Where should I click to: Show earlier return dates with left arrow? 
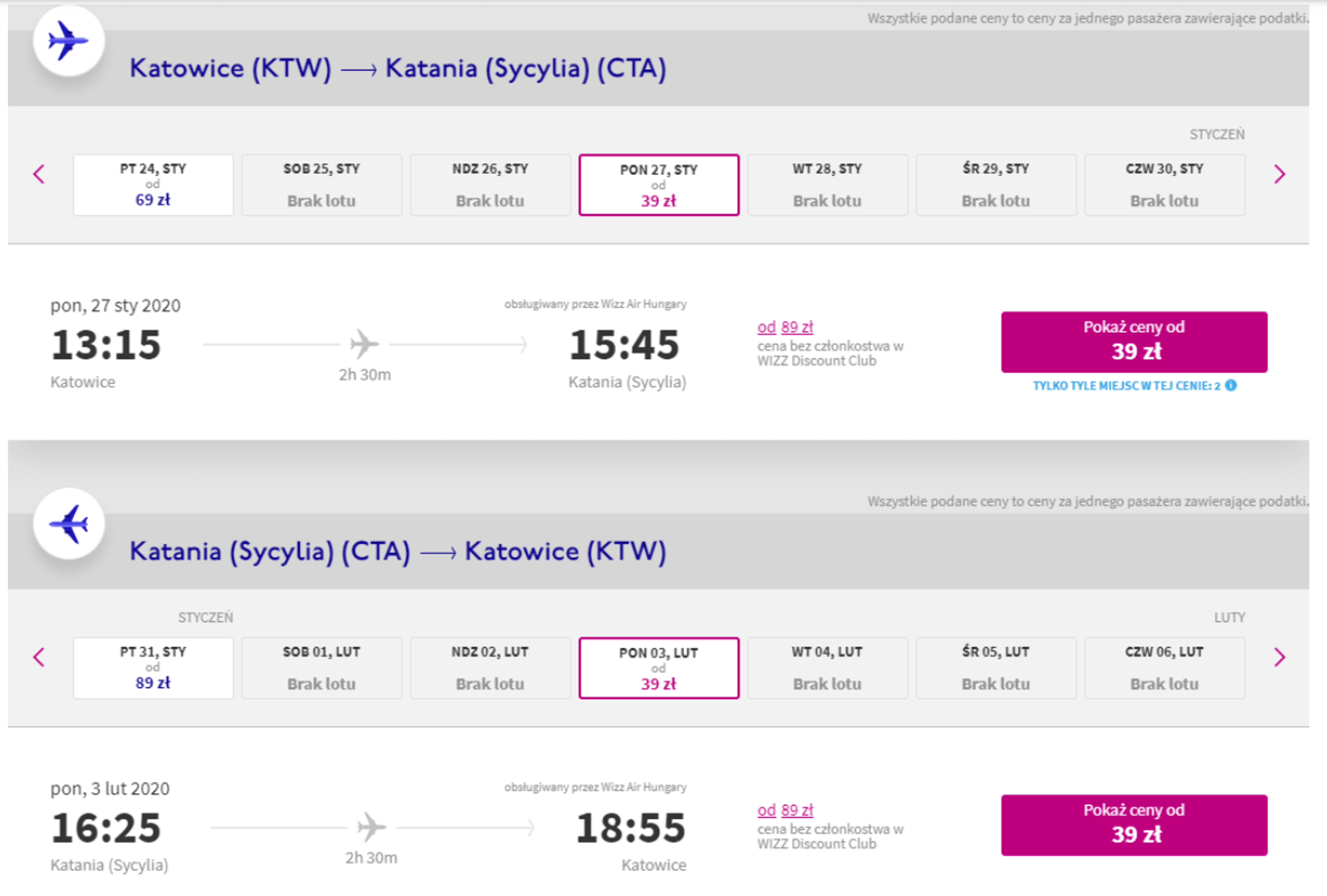[x=39, y=657]
